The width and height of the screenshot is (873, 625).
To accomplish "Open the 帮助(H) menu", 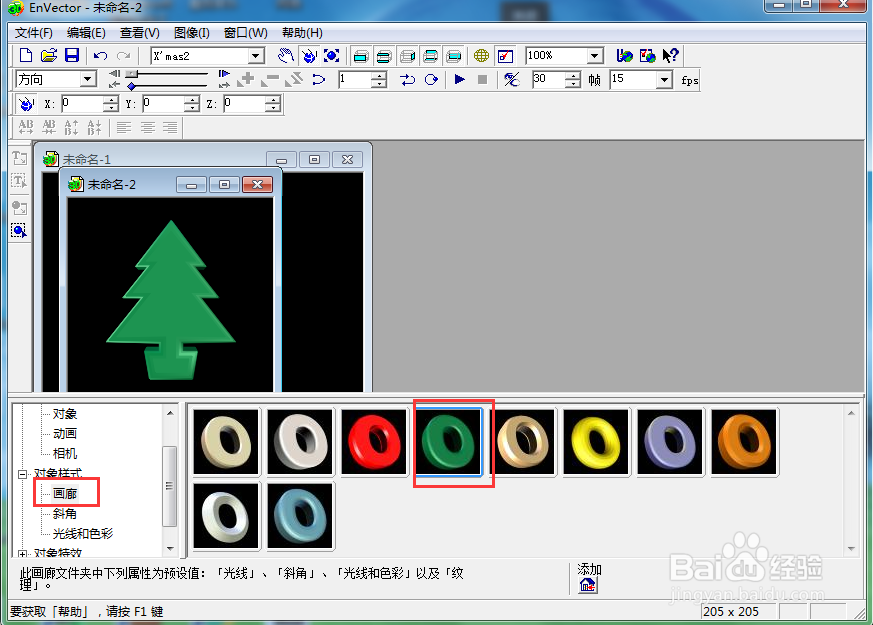I will click(x=302, y=33).
